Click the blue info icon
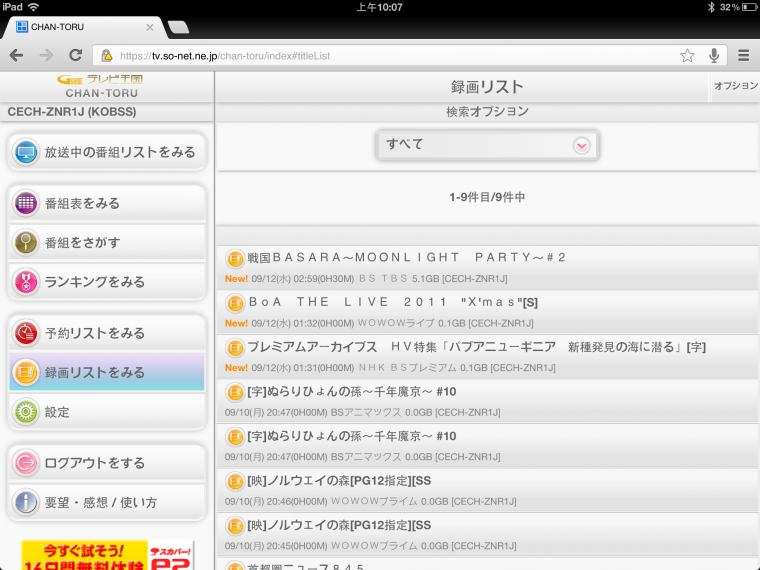Image resolution: width=760 pixels, height=570 pixels. click(26, 502)
